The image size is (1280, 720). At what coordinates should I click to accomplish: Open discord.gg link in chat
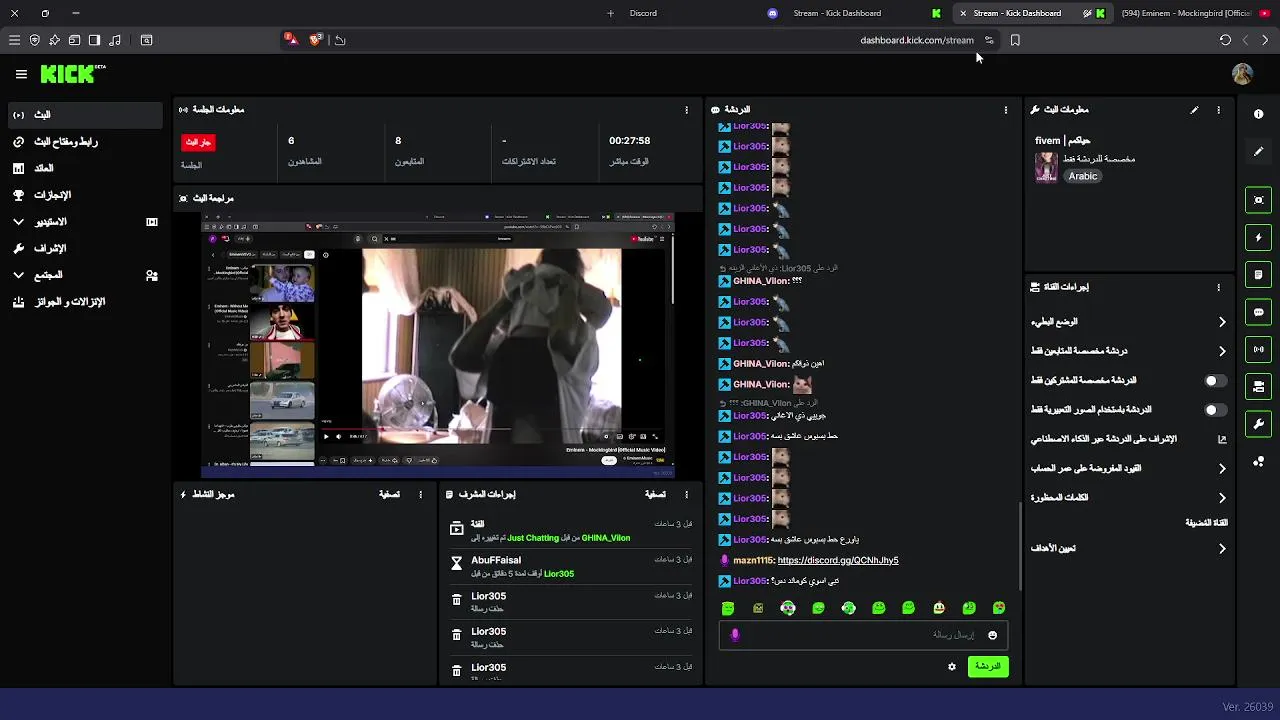(838, 561)
